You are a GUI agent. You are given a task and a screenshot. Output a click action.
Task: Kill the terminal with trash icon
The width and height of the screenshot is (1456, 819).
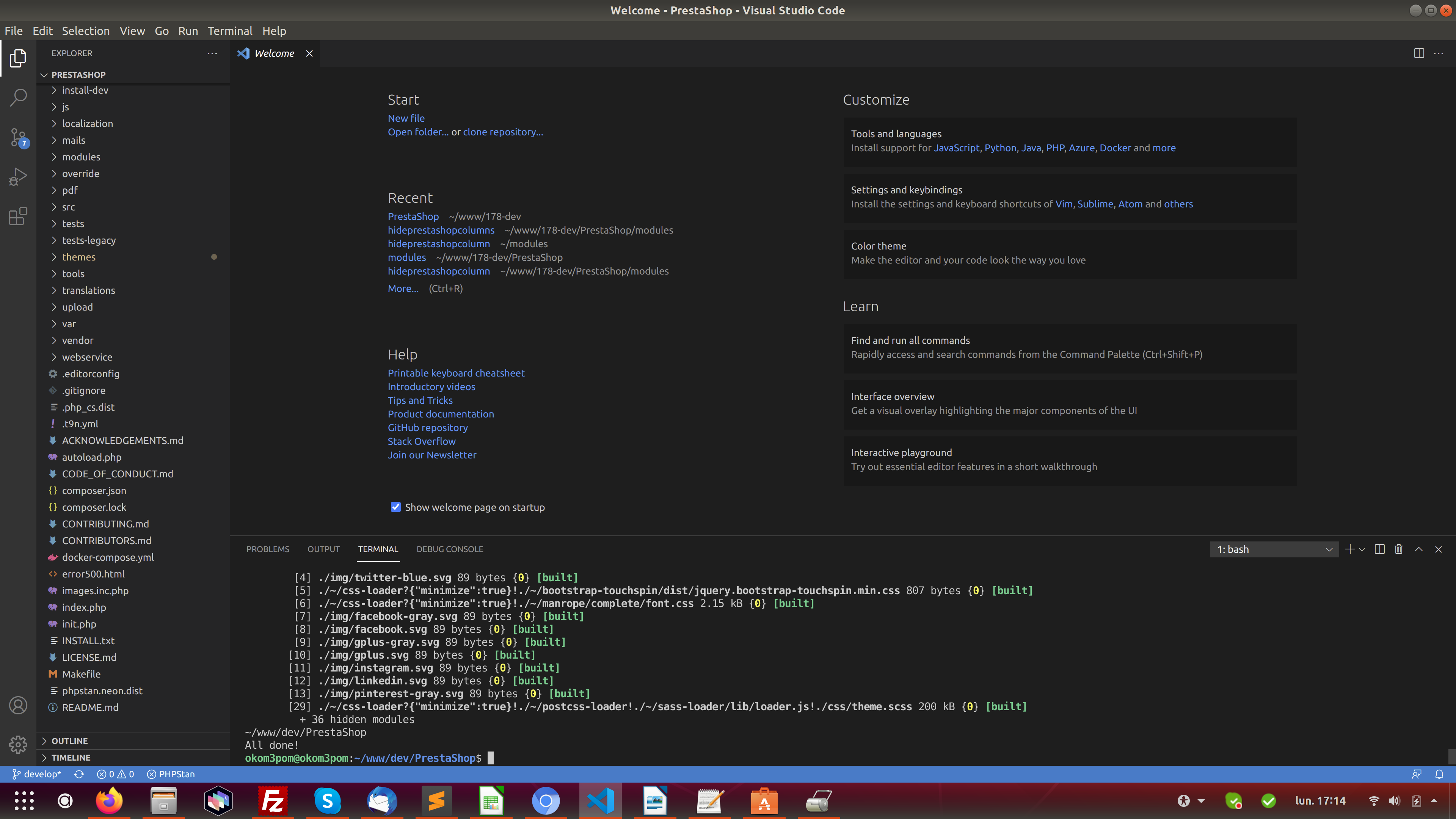point(1398,549)
